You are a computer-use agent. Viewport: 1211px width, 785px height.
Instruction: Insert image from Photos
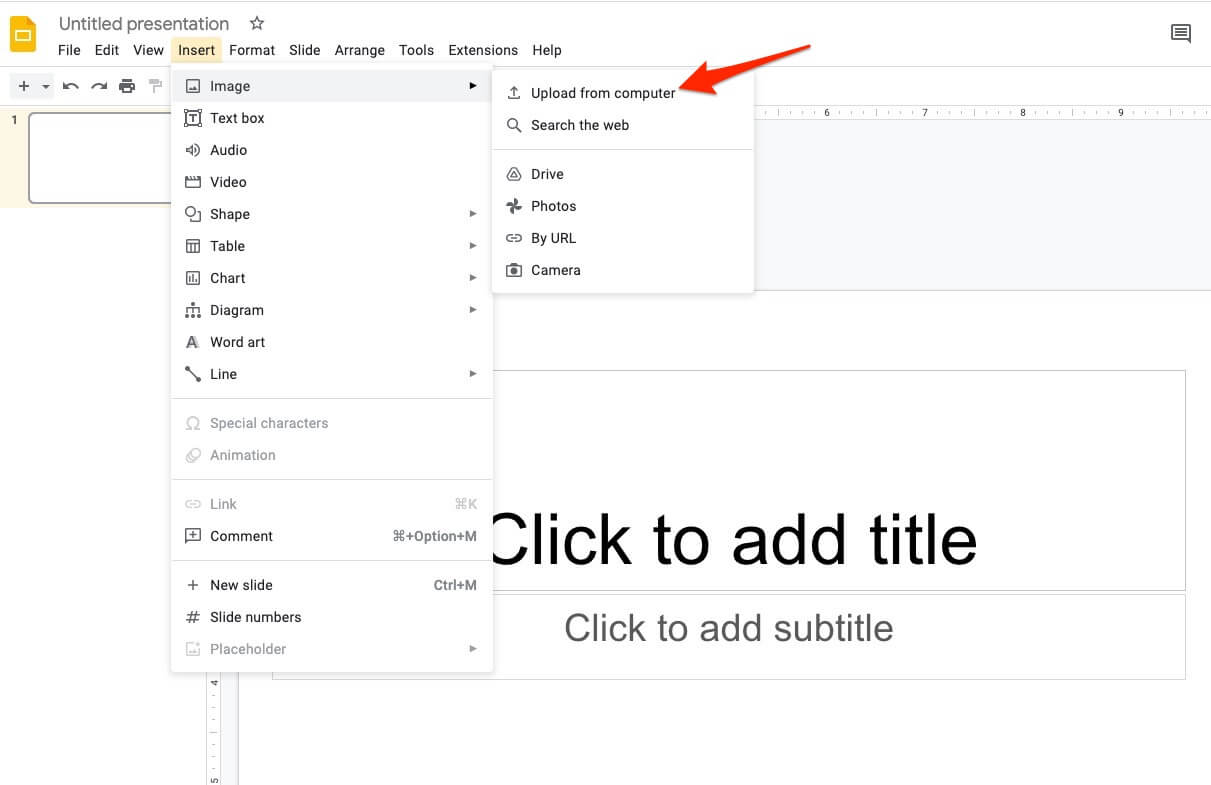click(x=553, y=206)
